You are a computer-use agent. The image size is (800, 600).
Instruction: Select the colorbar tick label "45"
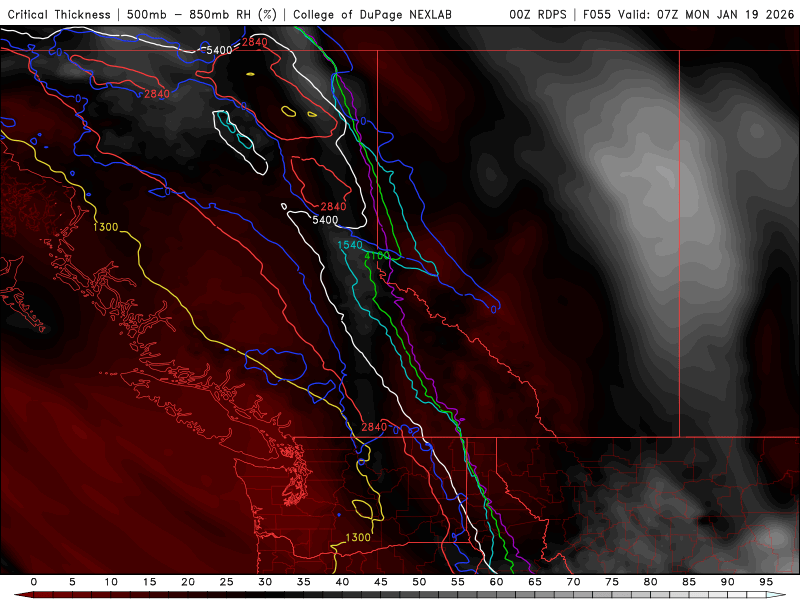(381, 582)
